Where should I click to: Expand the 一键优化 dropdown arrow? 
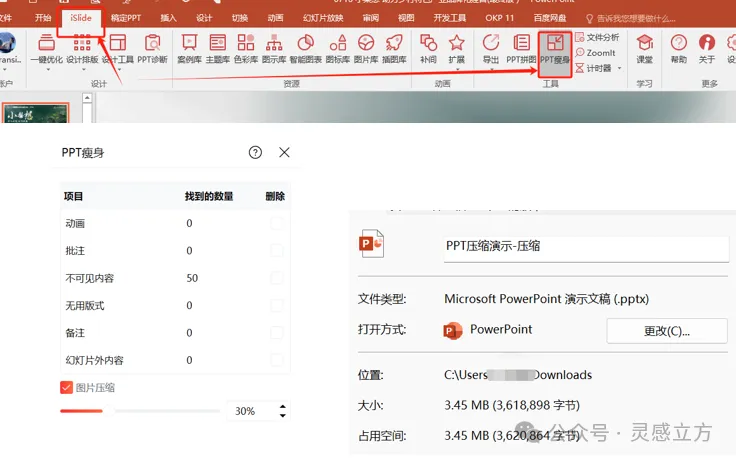point(48,70)
